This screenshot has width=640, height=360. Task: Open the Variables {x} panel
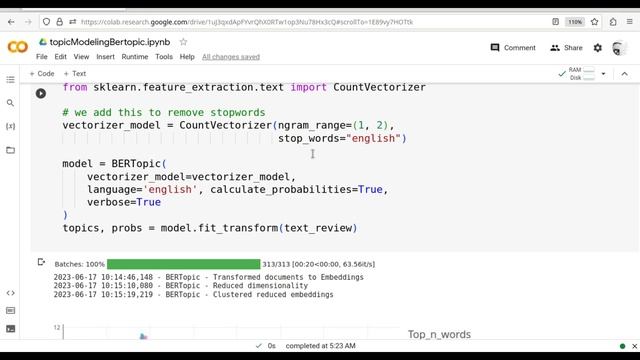pyautogui.click(x=10, y=126)
